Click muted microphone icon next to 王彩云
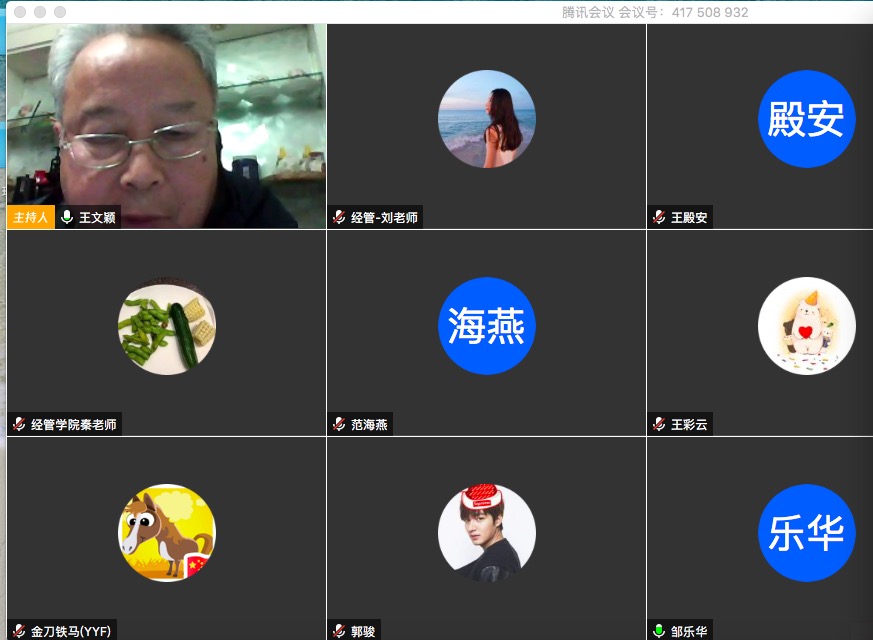 659,424
